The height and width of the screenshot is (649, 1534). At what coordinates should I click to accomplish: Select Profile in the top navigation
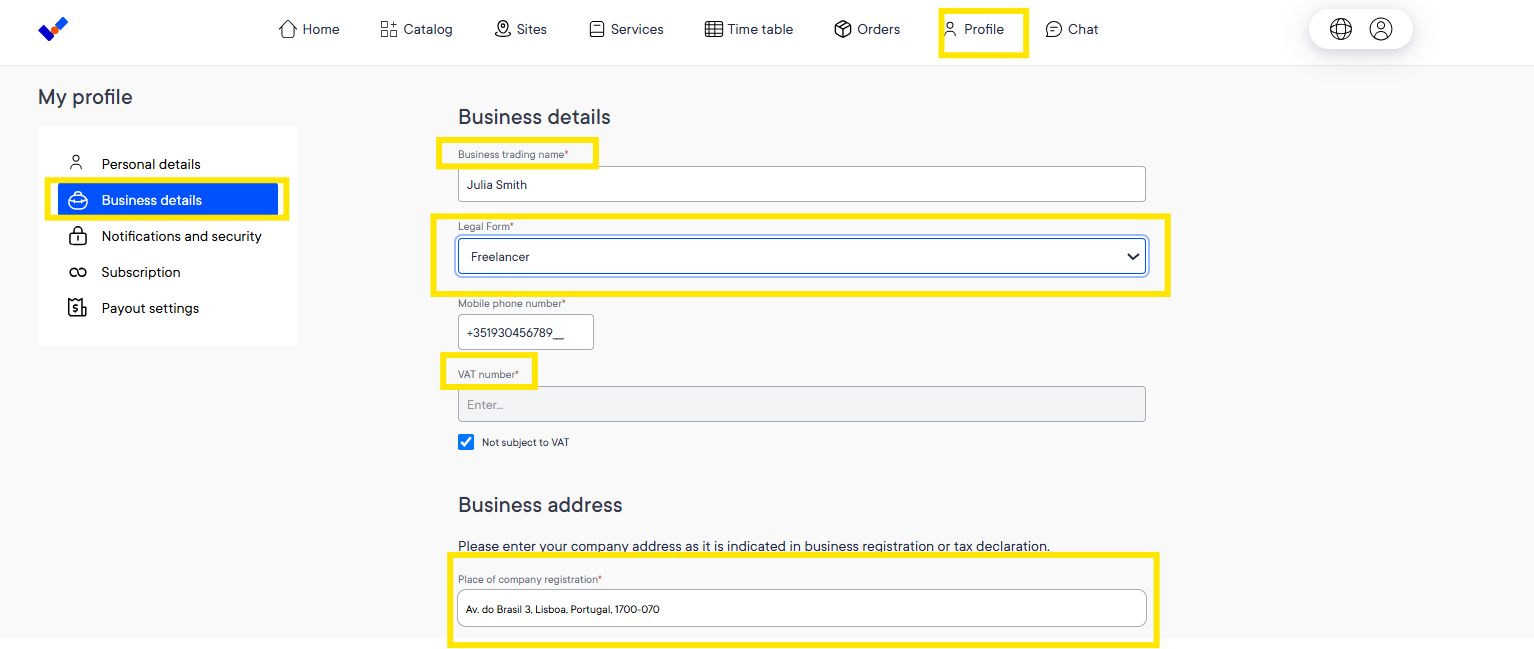(973, 29)
